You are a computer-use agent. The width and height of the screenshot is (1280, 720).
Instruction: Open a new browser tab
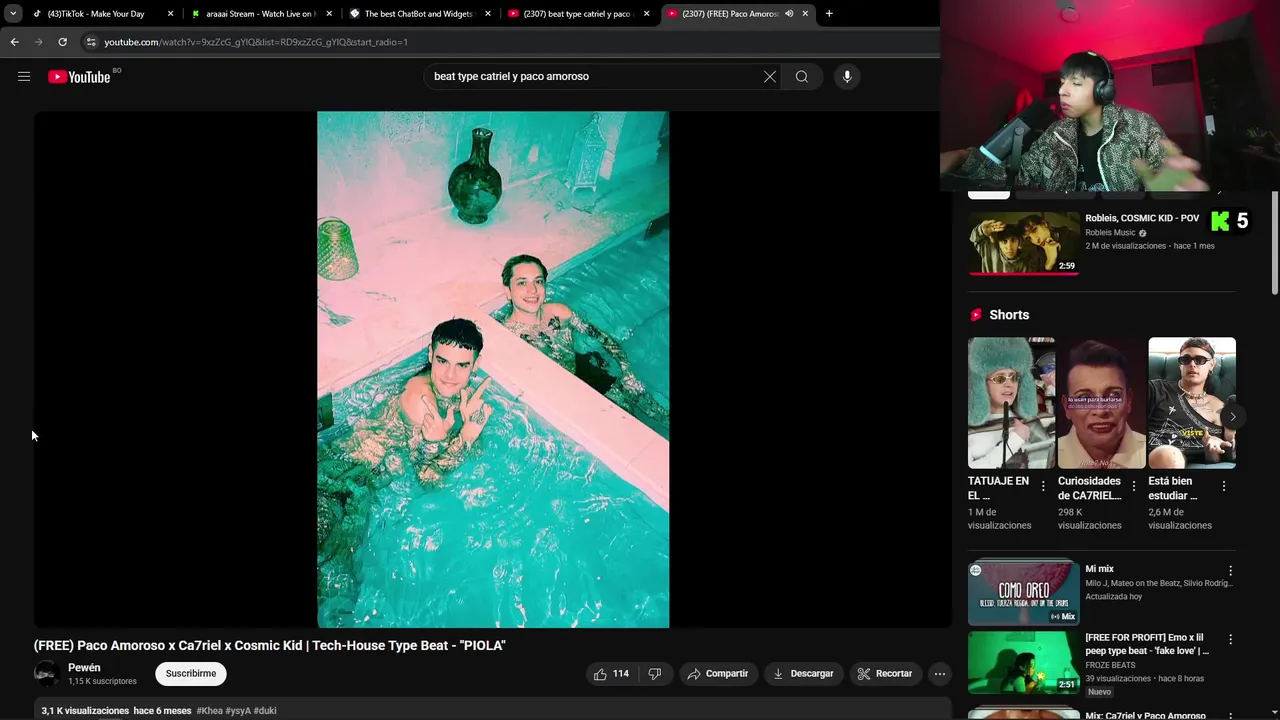[x=829, y=14]
